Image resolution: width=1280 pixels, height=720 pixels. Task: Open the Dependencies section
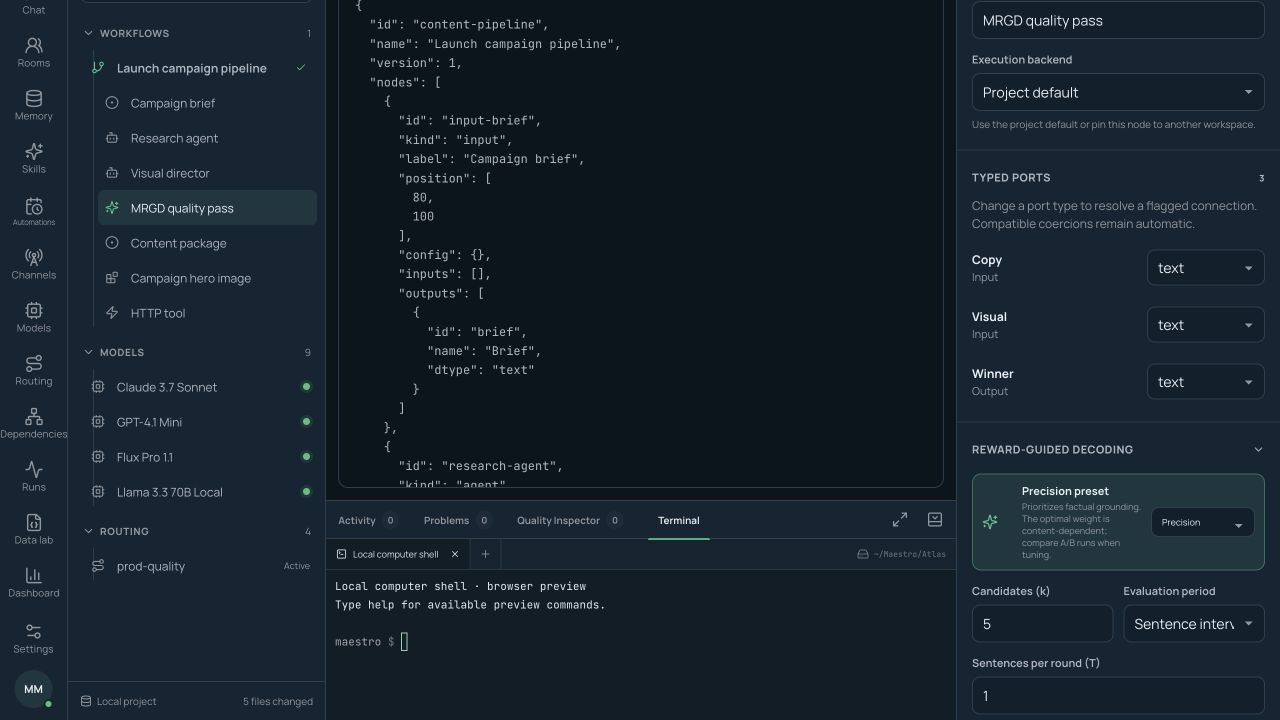point(33,423)
